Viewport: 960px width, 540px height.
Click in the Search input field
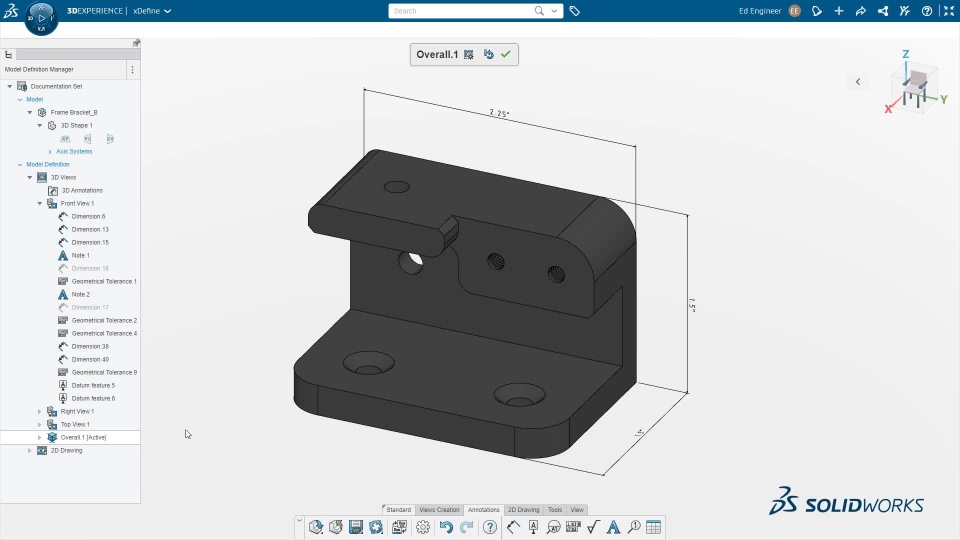click(462, 11)
